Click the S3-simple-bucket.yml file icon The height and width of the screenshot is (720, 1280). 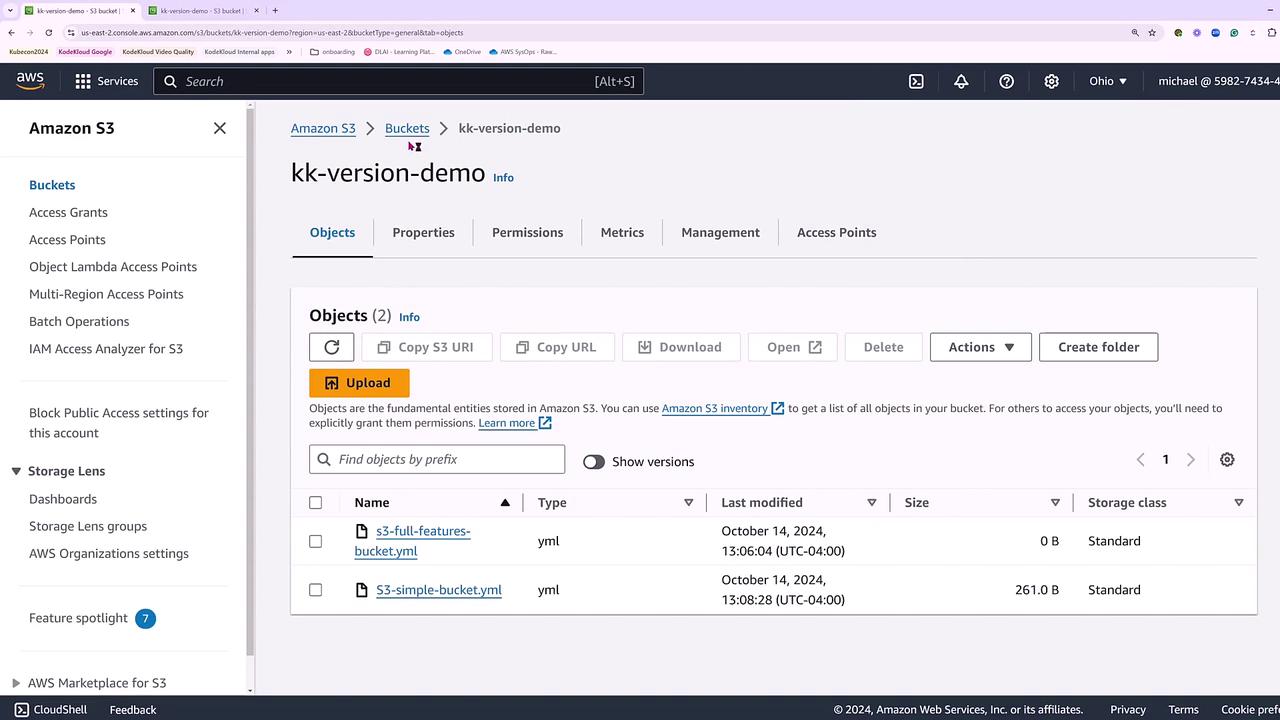click(x=362, y=590)
